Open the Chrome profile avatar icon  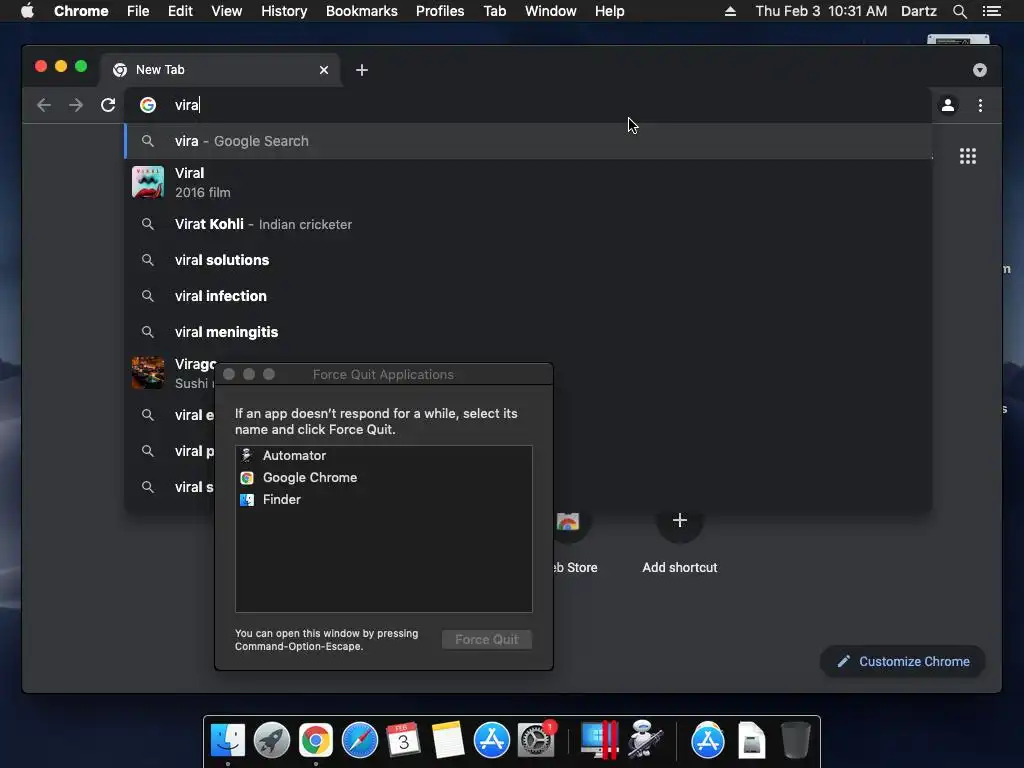(948, 105)
